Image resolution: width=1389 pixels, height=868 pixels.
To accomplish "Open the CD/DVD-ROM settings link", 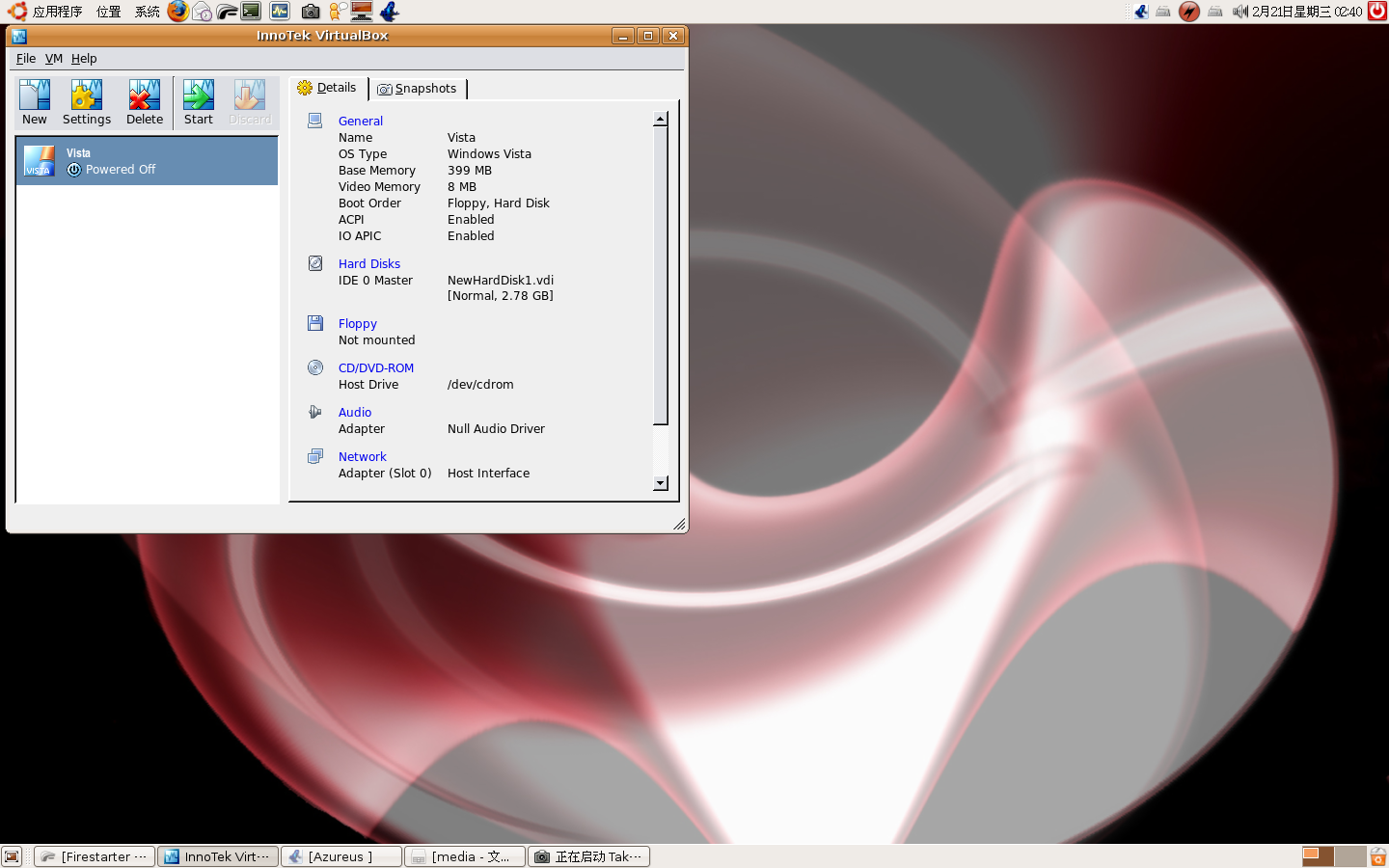I will tap(376, 368).
